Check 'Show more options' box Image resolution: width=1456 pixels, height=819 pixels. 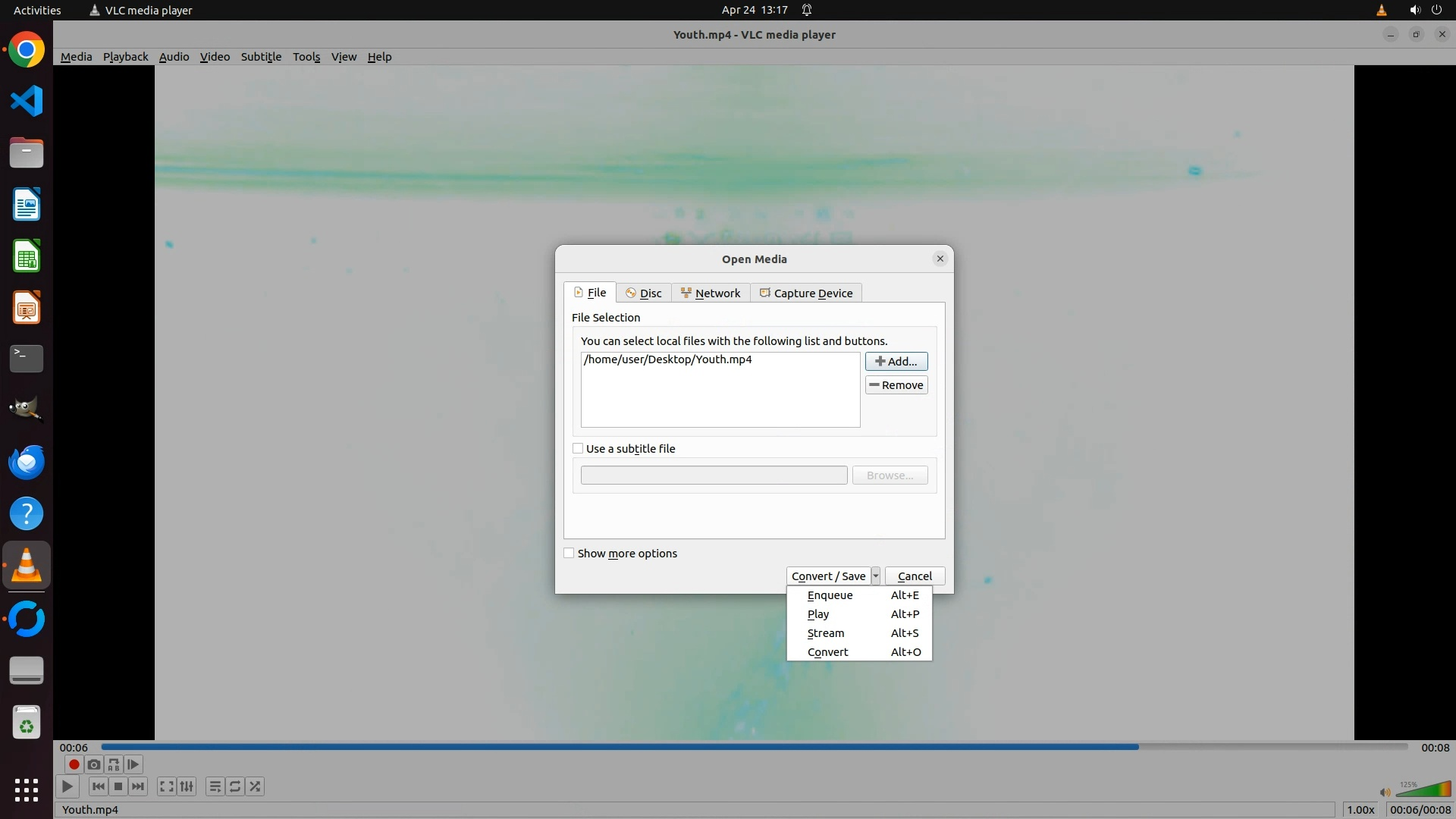(x=569, y=554)
